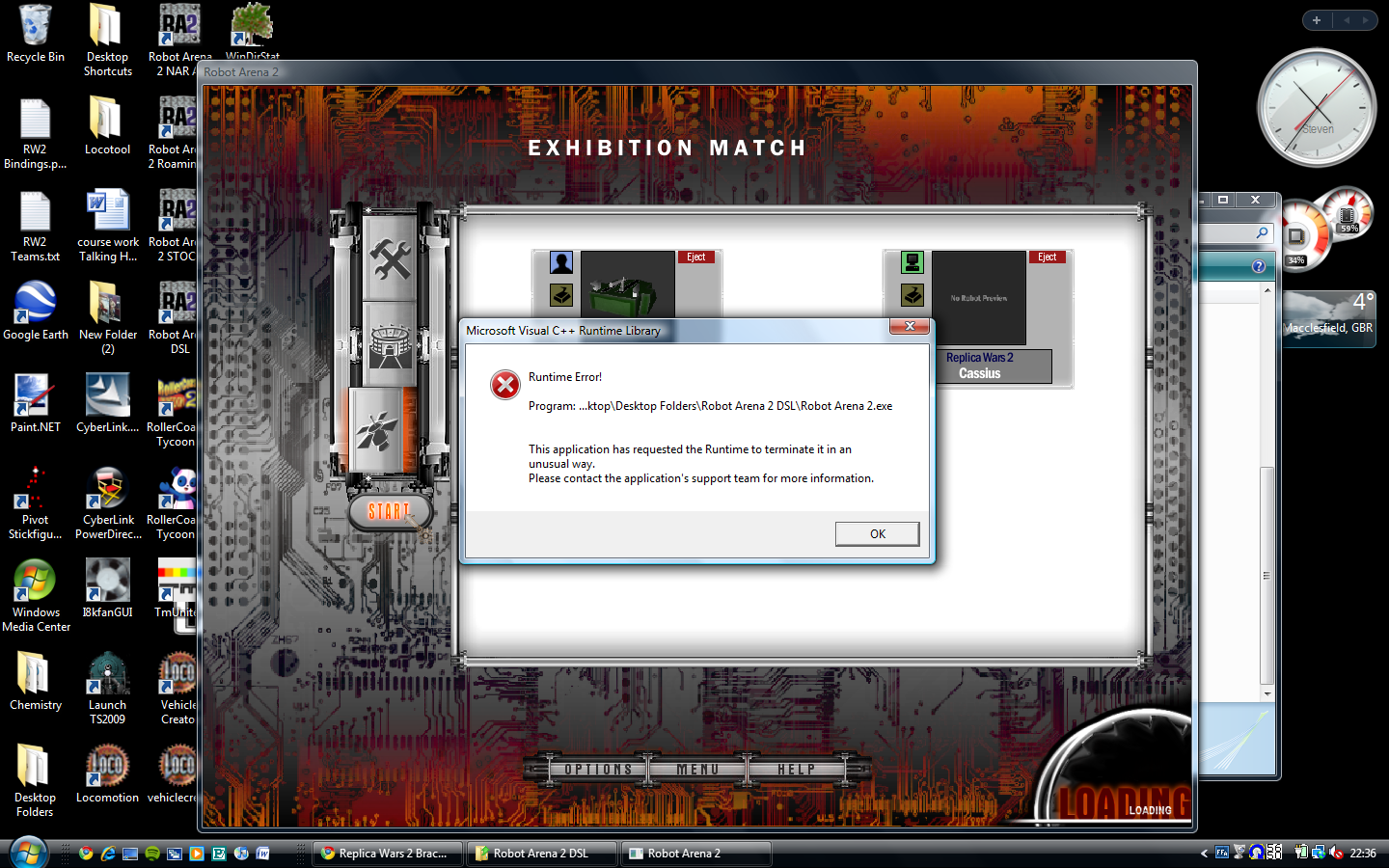Click the network connection tray icon
Viewport: 1389px width, 868px height.
[x=1319, y=853]
